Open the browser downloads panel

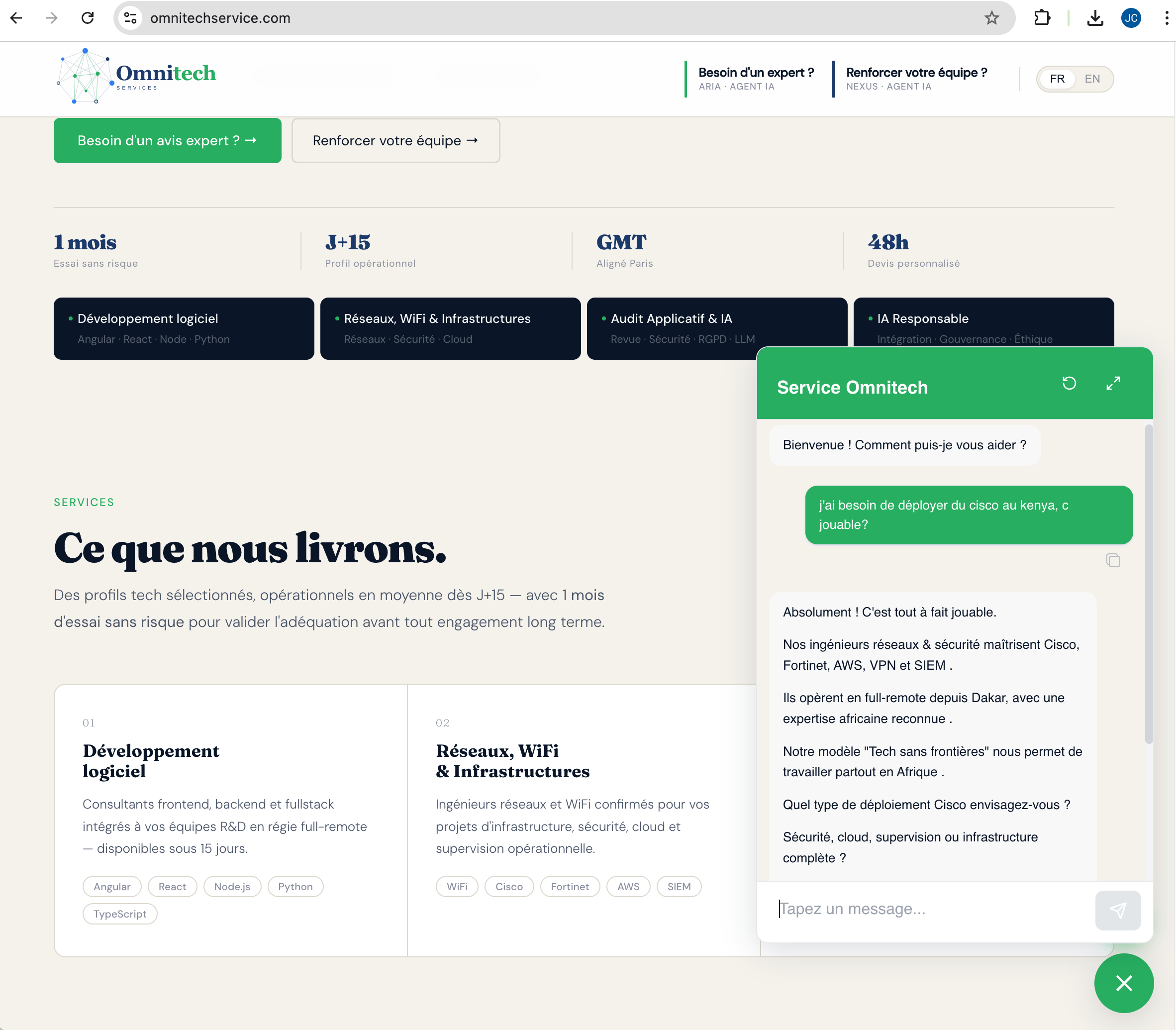(x=1095, y=18)
